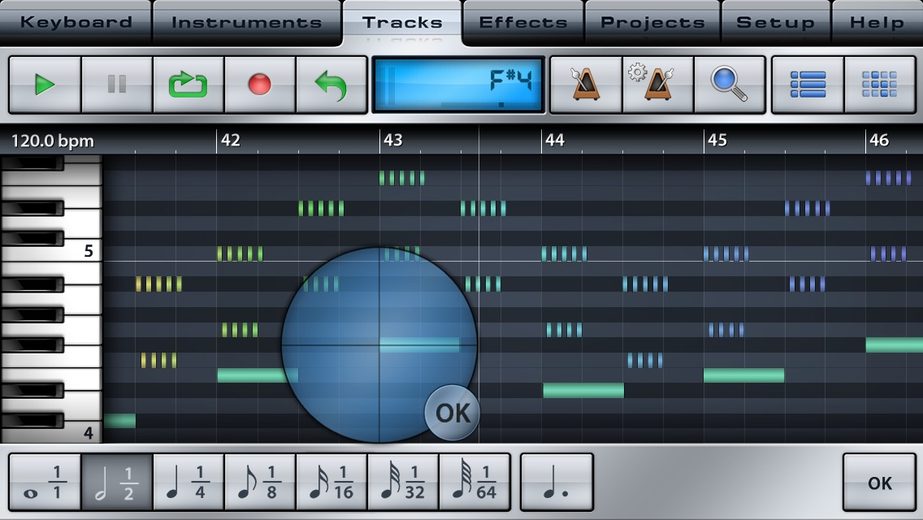This screenshot has width=923, height=520.
Task: Open the Projects tab
Action: [652, 22]
